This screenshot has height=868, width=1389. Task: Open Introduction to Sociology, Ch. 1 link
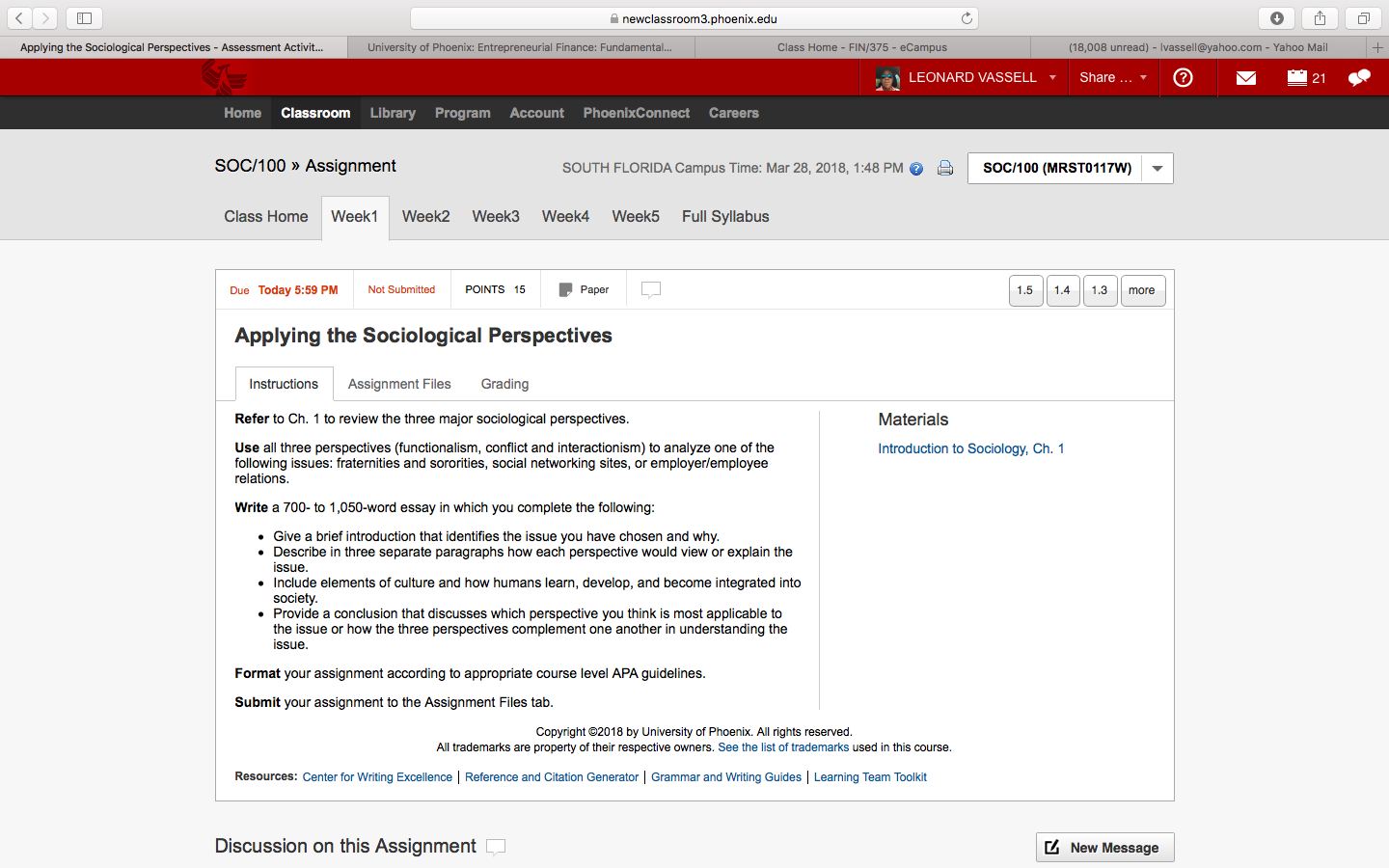971,448
